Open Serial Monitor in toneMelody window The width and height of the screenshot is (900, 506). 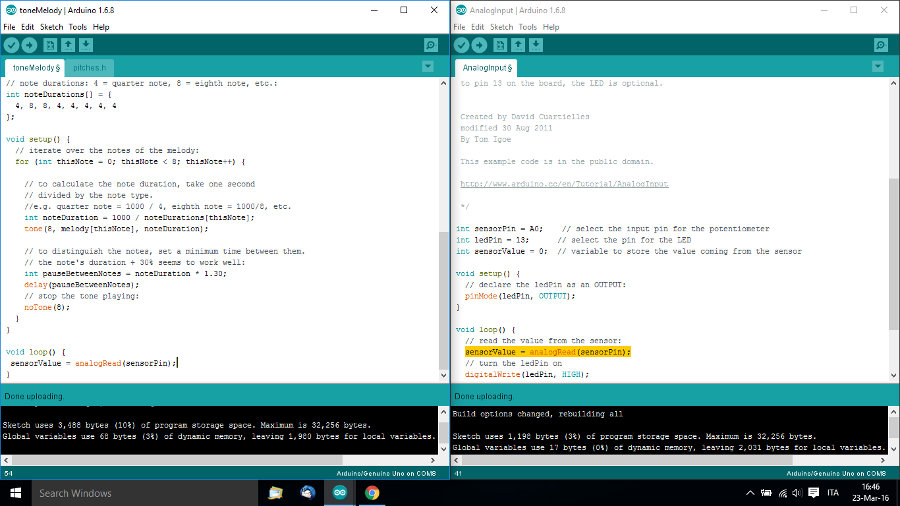pos(430,45)
